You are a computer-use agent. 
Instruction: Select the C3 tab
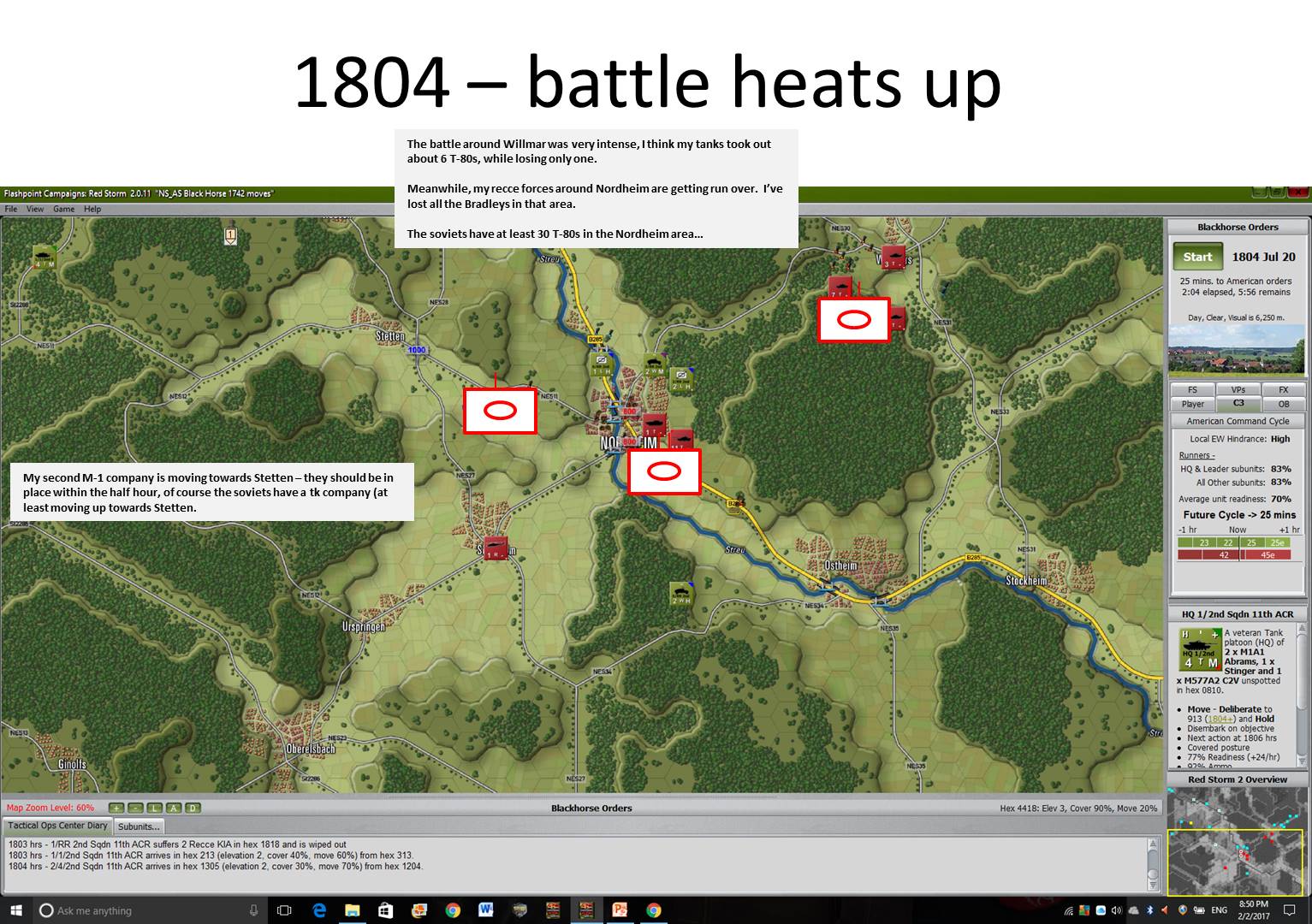(x=1238, y=404)
